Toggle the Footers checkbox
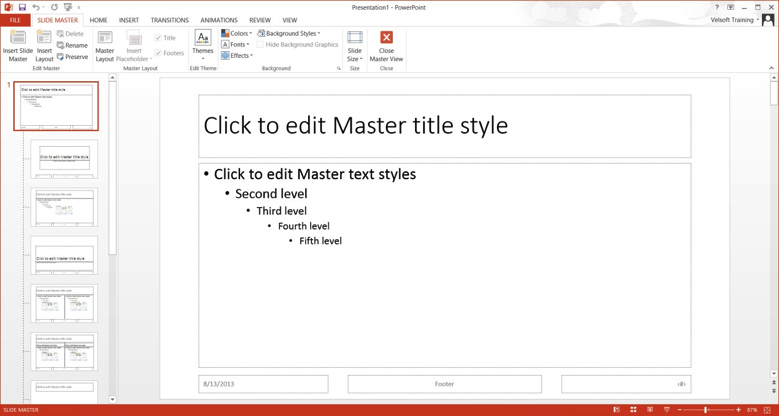The image size is (779, 416). pyautogui.click(x=158, y=53)
